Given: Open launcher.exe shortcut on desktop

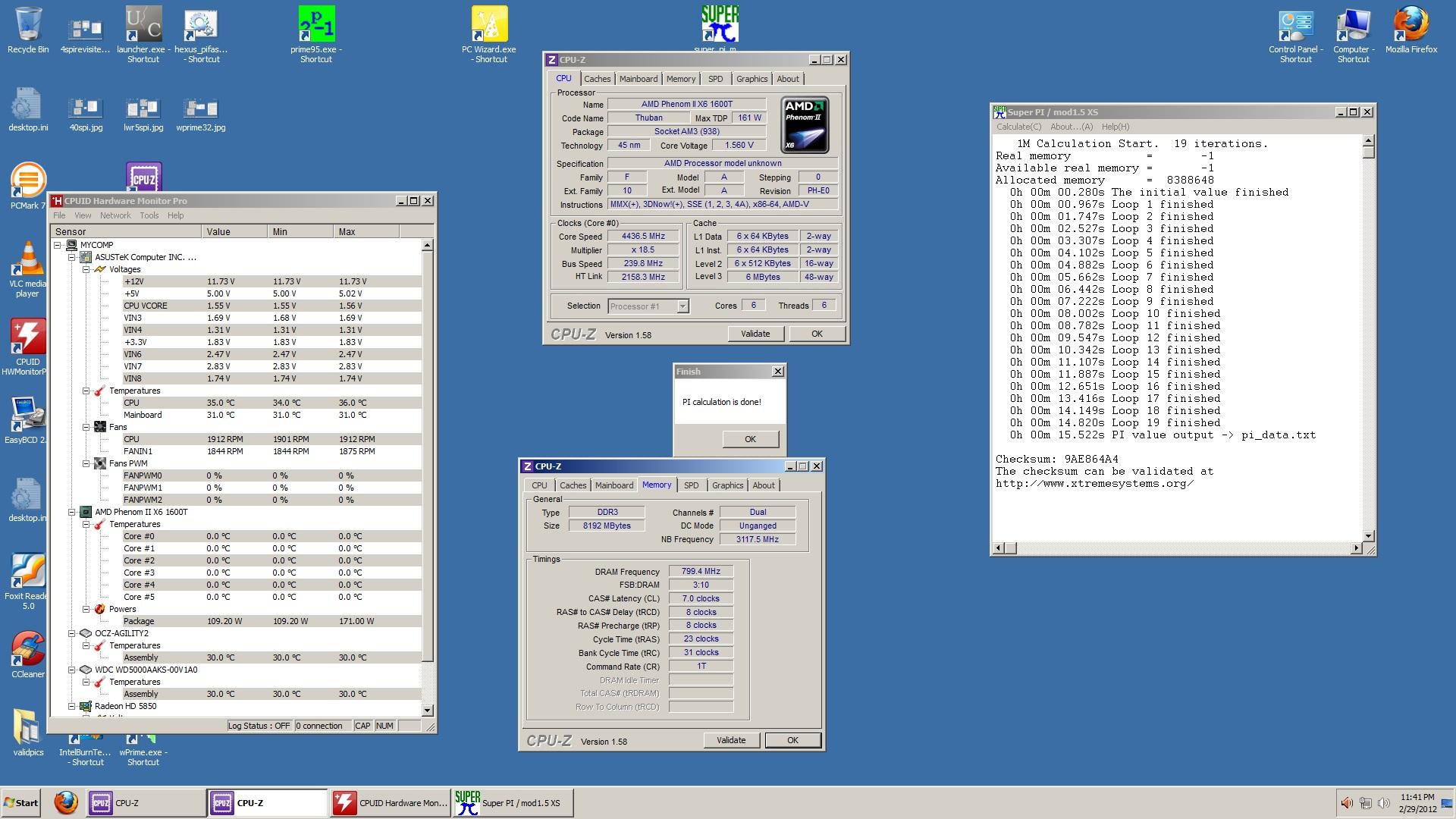Looking at the screenshot, I should pyautogui.click(x=143, y=34).
